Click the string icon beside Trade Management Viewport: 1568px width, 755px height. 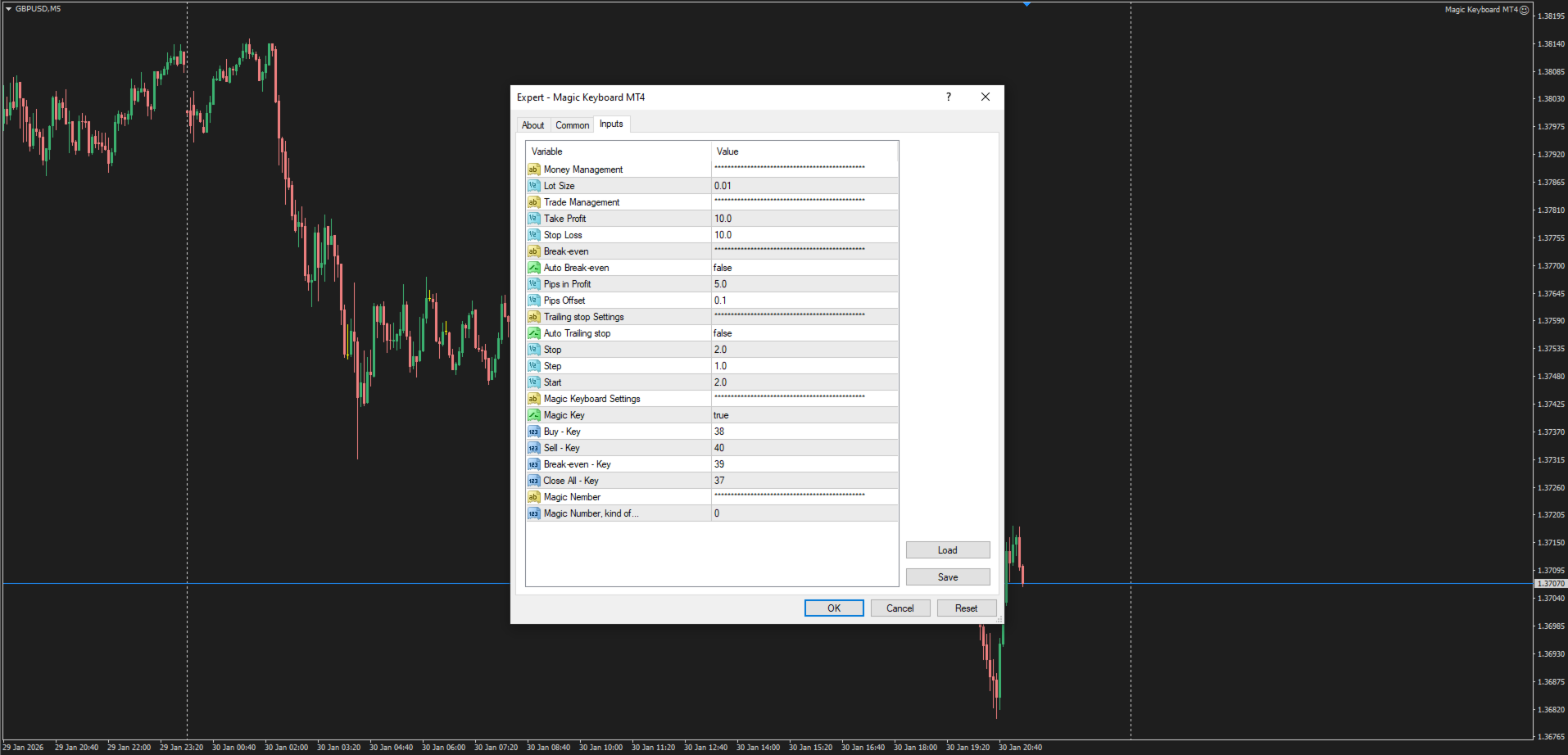pyautogui.click(x=533, y=202)
